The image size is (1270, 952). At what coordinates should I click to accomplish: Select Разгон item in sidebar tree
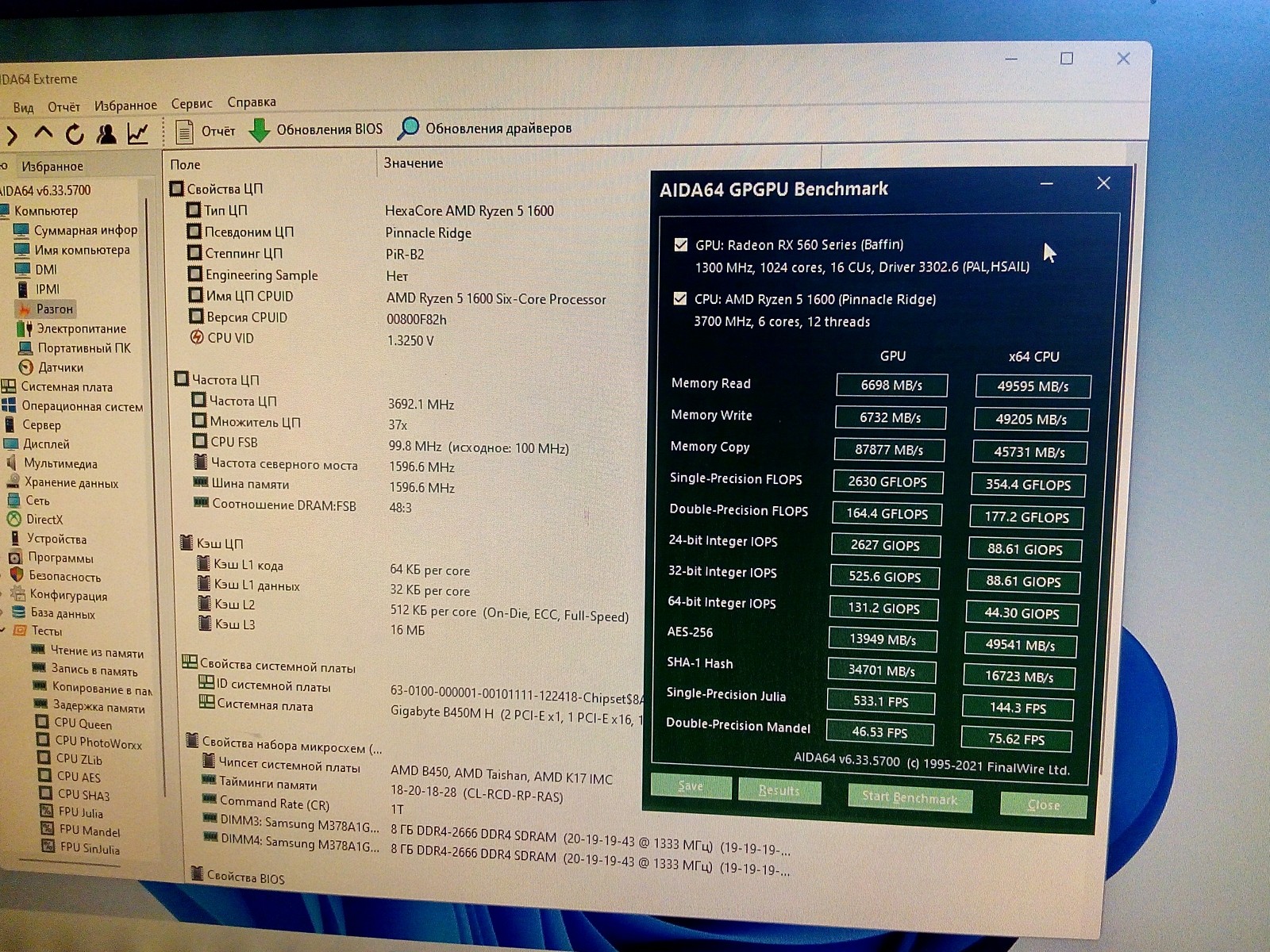point(54,309)
